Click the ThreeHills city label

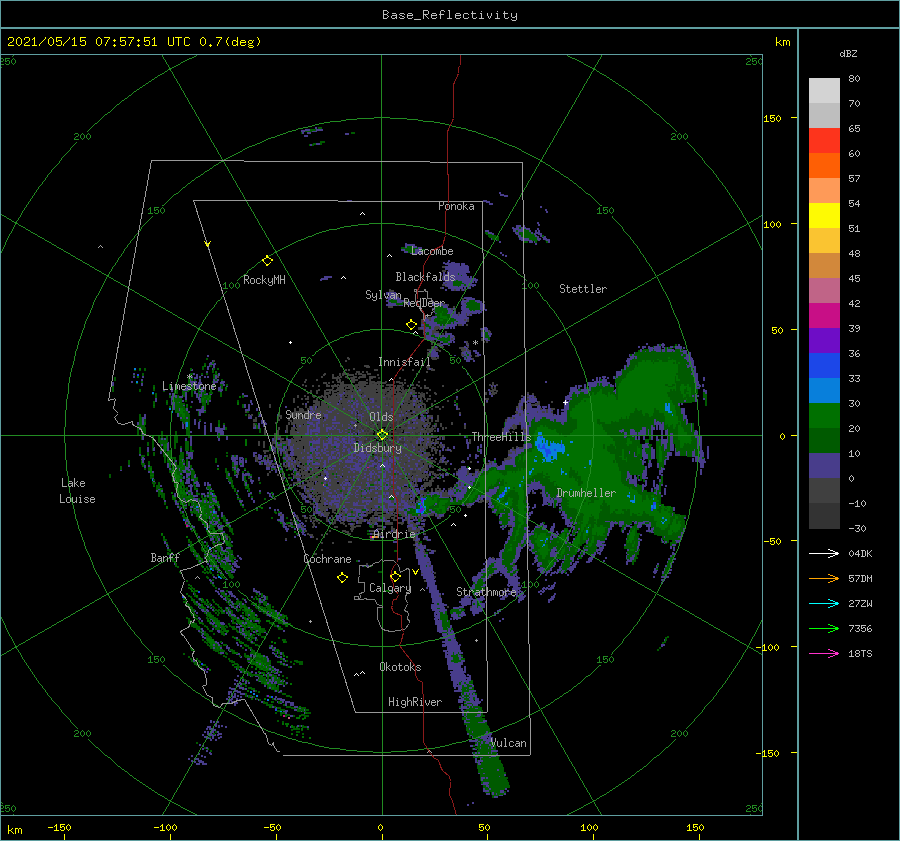coord(501,437)
